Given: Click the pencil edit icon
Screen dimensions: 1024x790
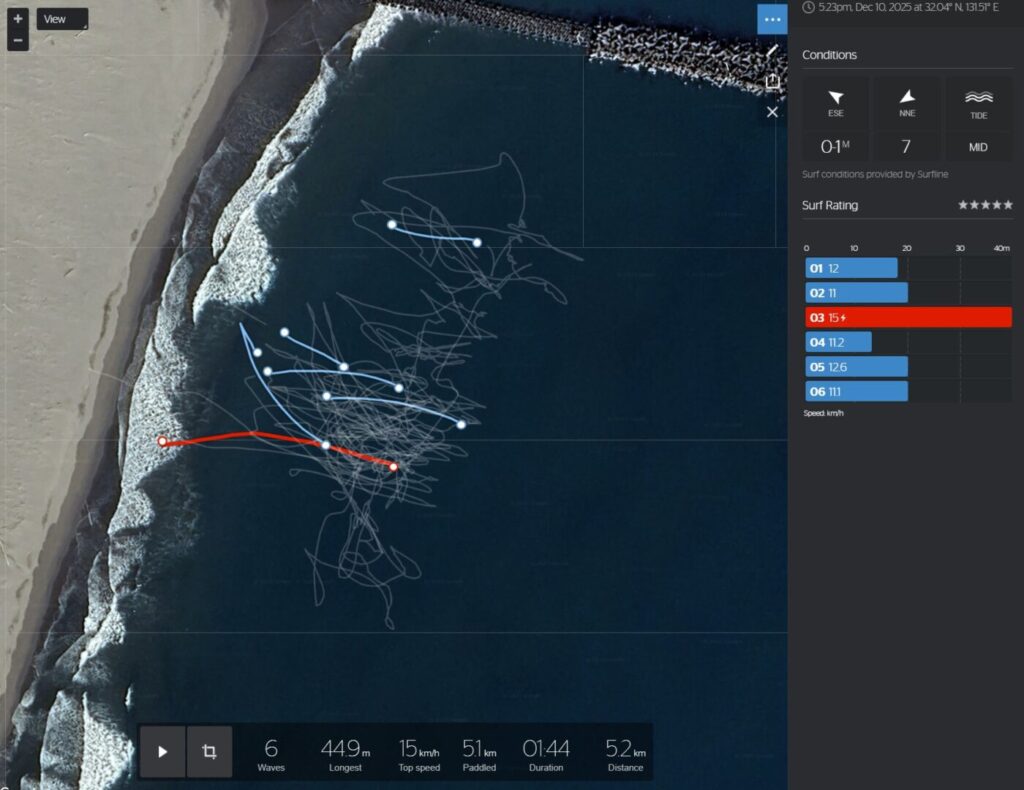Looking at the screenshot, I should click(x=772, y=50).
